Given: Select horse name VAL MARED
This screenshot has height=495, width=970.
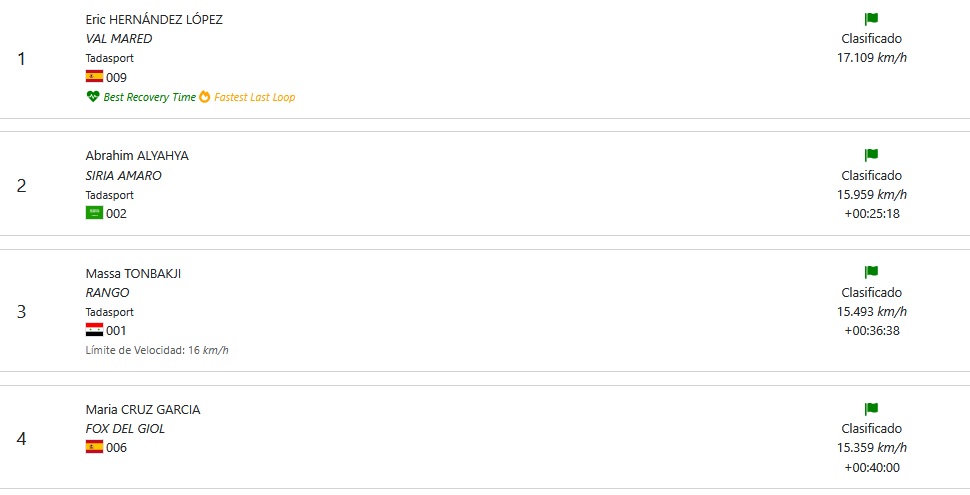Looking at the screenshot, I should pyautogui.click(x=119, y=38).
